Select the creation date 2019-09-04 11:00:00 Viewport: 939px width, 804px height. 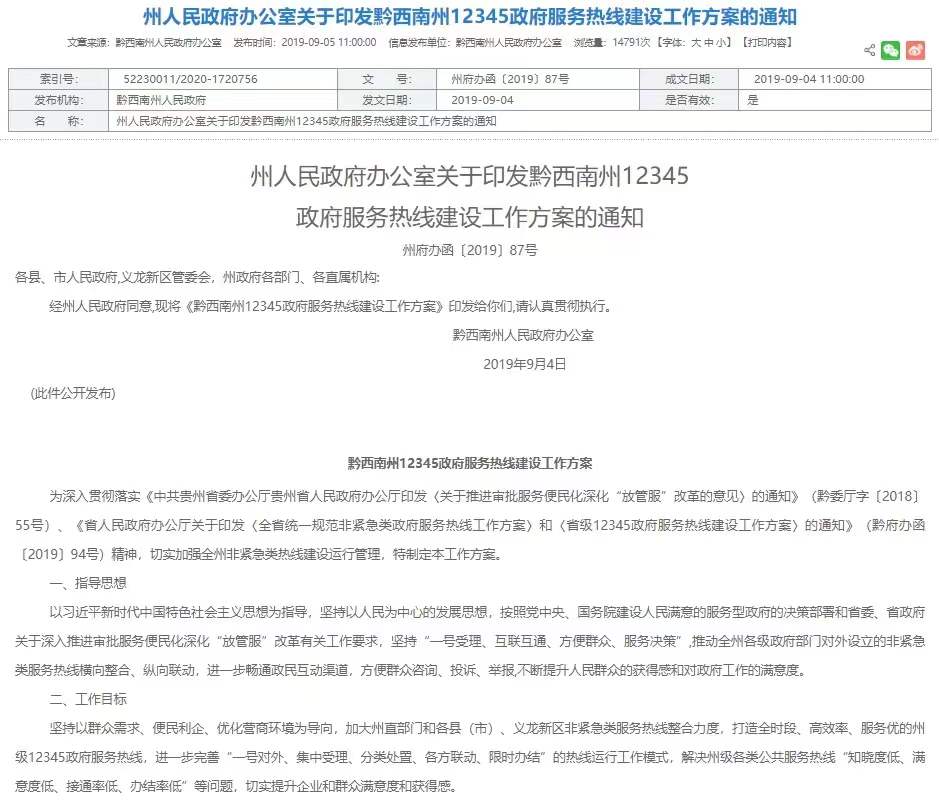click(x=809, y=79)
